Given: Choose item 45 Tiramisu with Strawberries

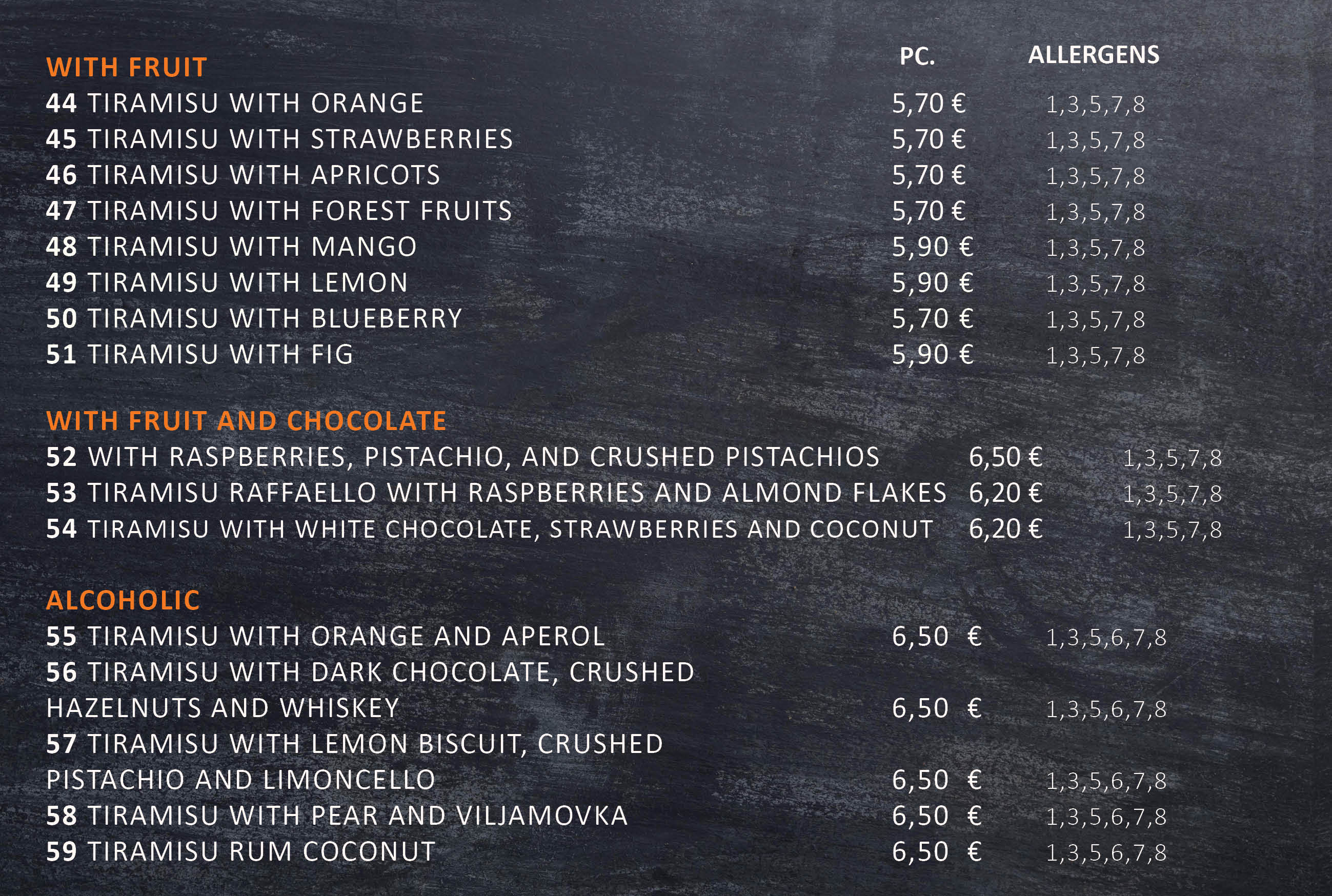Looking at the screenshot, I should 279,139.
